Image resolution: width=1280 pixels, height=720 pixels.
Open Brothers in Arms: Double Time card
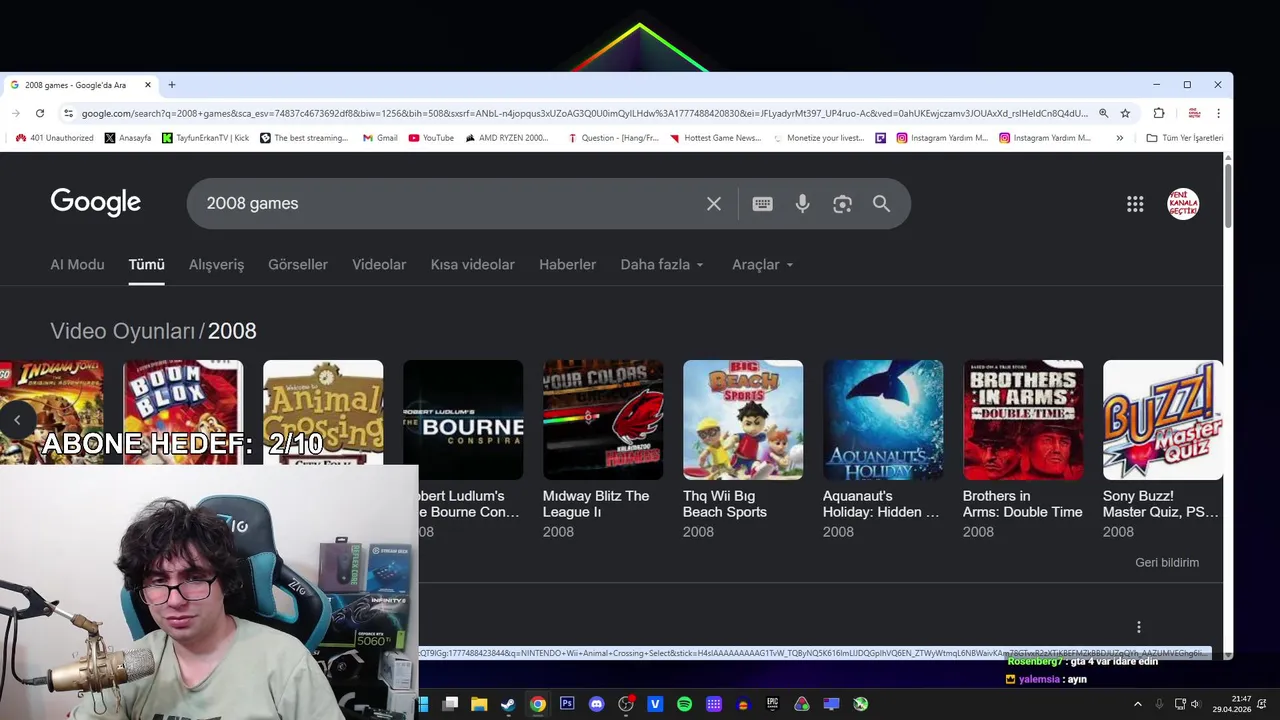point(1023,449)
